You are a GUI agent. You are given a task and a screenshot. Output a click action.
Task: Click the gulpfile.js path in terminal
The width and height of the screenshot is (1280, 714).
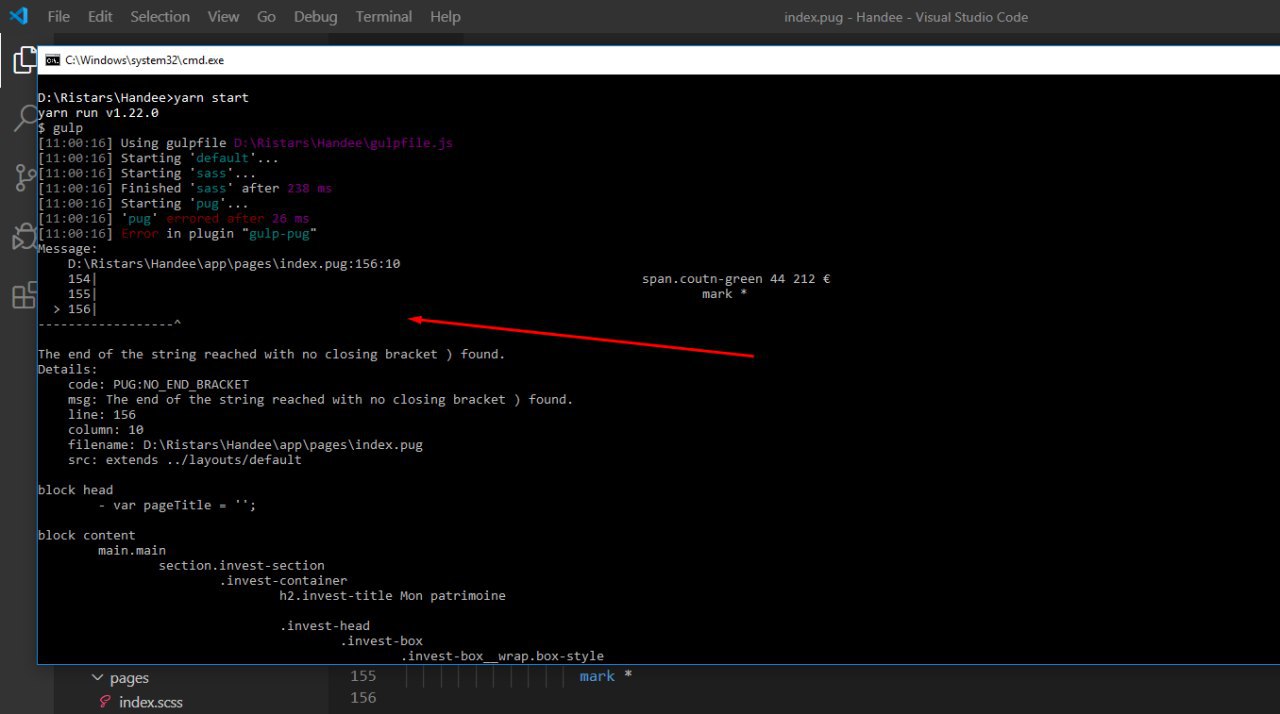(343, 143)
